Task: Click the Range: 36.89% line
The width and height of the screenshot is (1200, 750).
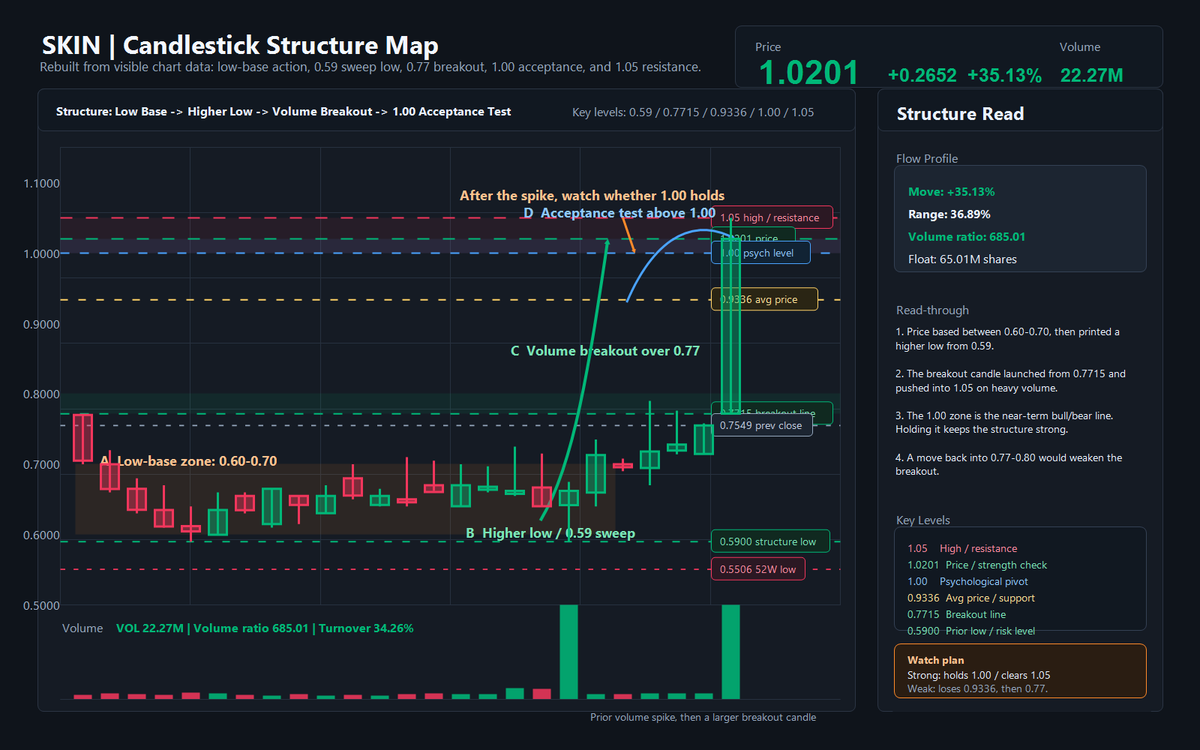Action: click(949, 214)
